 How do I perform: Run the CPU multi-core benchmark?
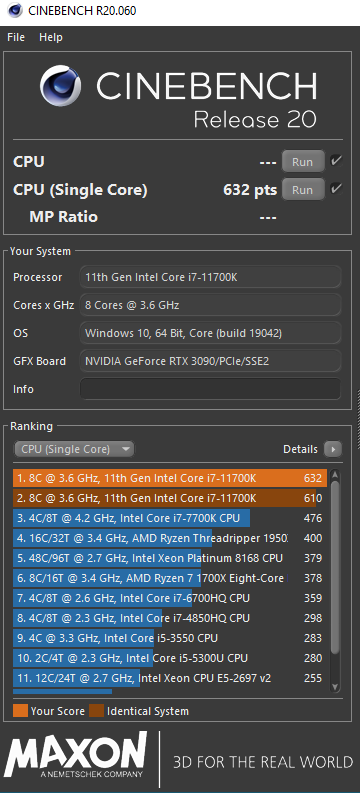point(303,162)
